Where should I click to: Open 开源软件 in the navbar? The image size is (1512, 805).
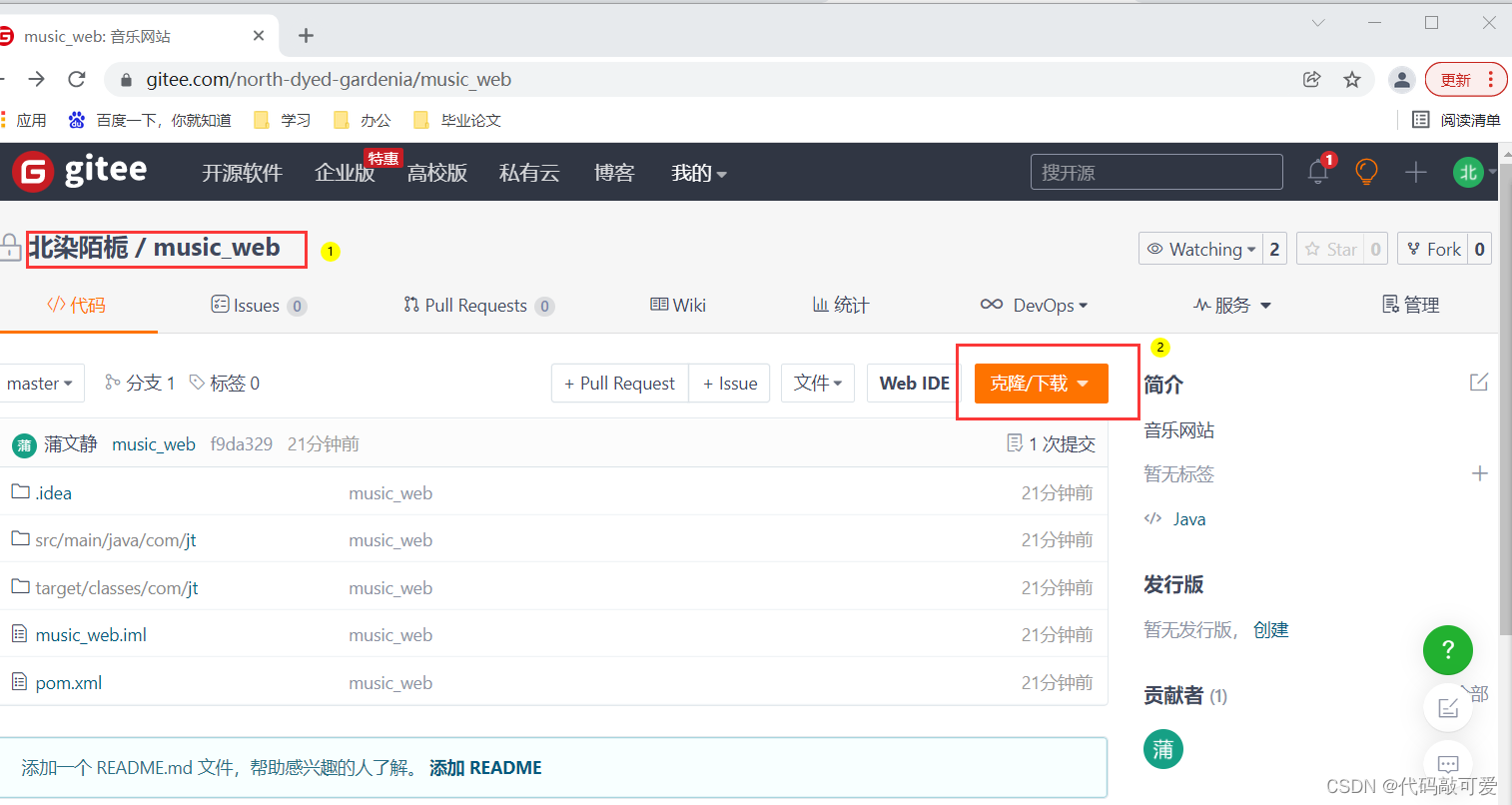243,173
